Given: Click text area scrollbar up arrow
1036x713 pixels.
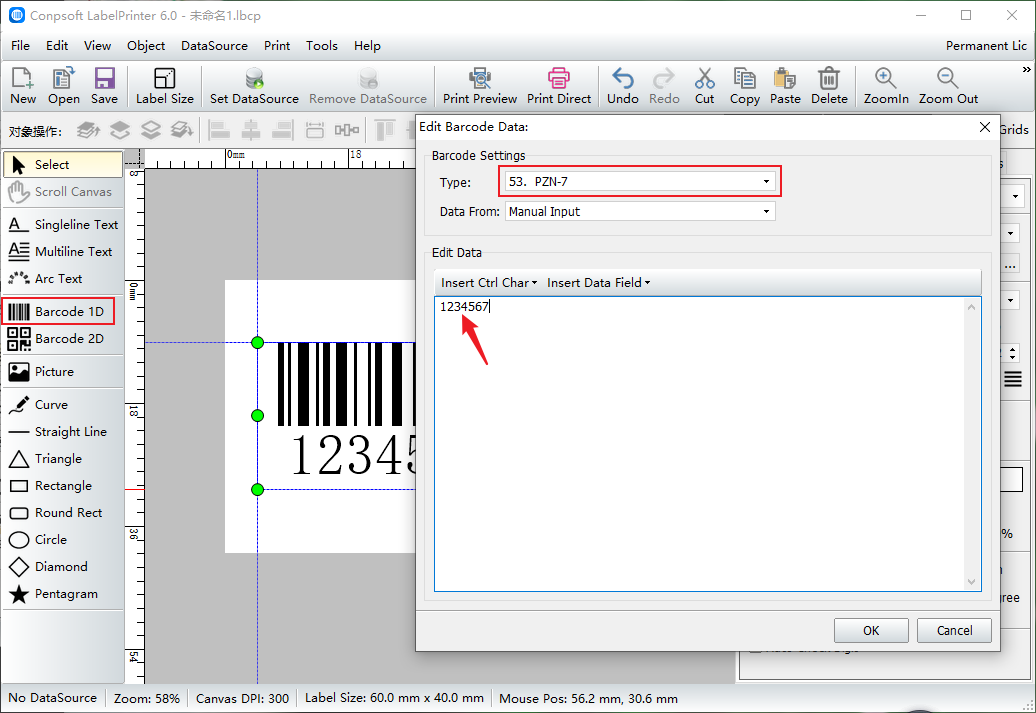Looking at the screenshot, I should pos(971,307).
